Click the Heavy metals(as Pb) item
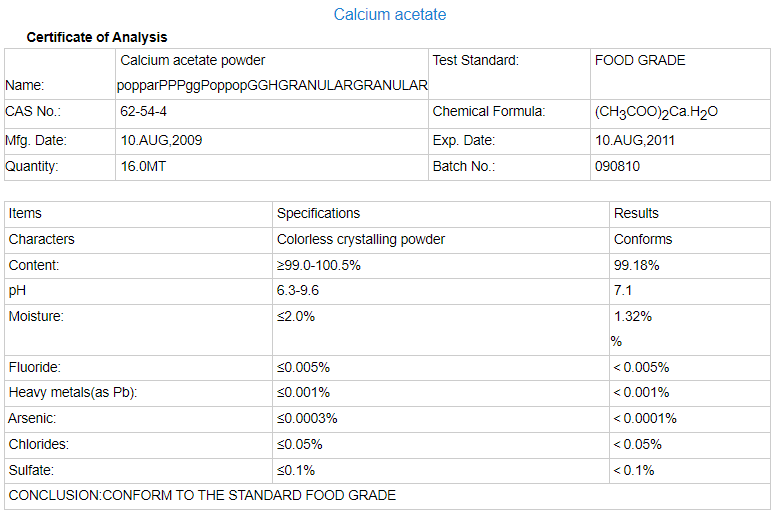Image resolution: width=777 pixels, height=516 pixels. tap(72, 392)
